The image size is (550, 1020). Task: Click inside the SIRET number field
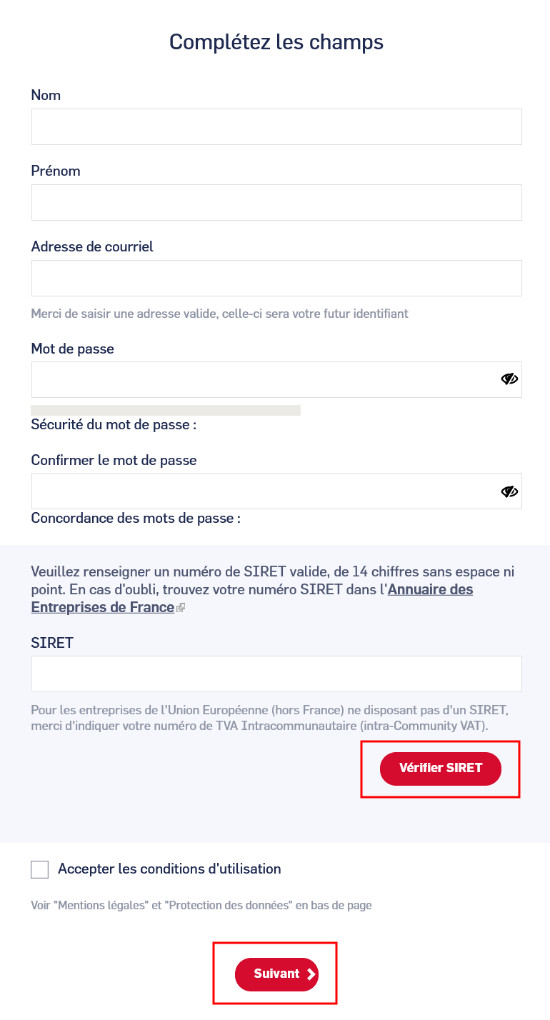coord(276,673)
